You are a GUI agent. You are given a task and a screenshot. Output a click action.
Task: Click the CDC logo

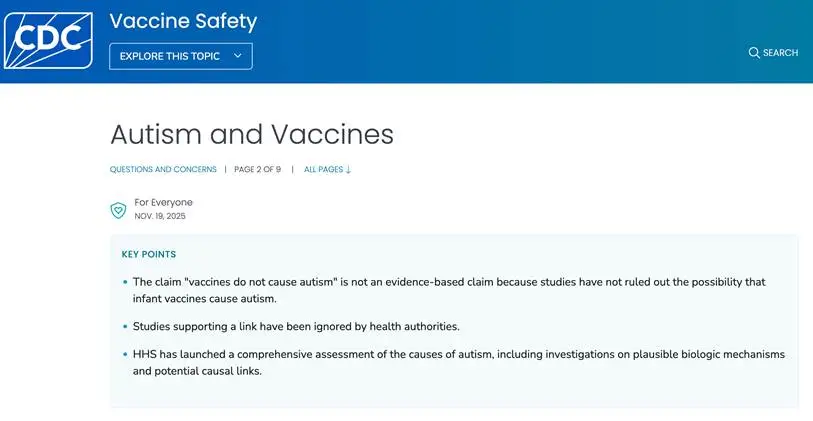click(x=49, y=41)
